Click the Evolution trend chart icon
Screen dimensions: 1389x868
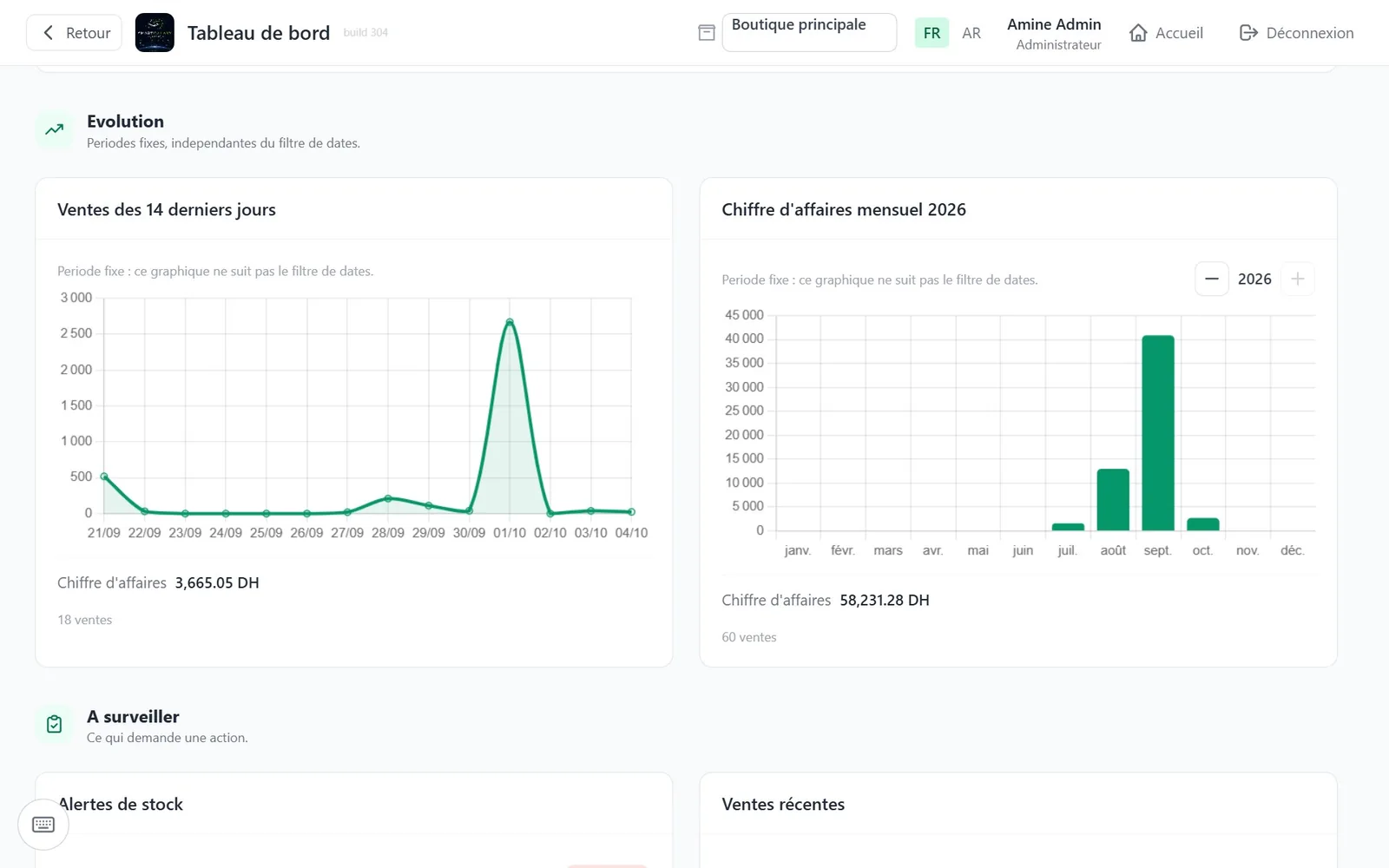(x=55, y=129)
